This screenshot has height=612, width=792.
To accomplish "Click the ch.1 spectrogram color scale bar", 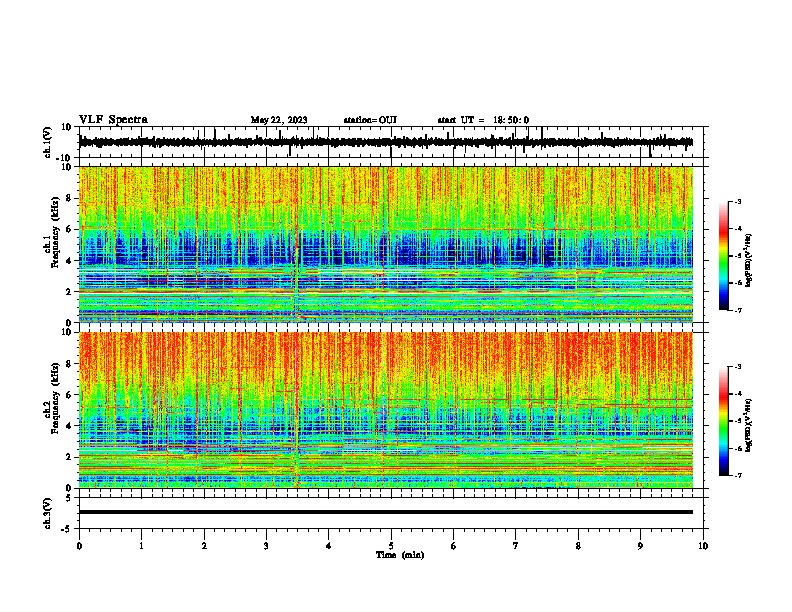I will (x=724, y=256).
